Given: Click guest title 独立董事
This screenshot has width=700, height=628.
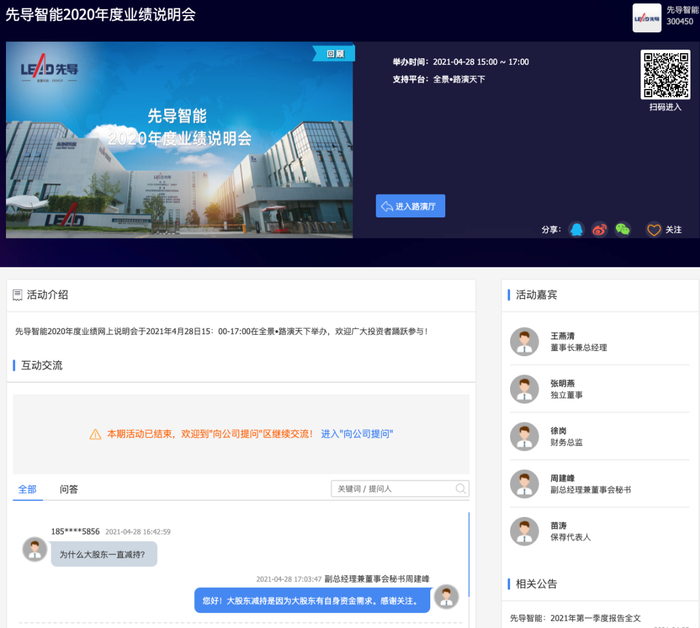Looking at the screenshot, I should (x=566, y=395).
